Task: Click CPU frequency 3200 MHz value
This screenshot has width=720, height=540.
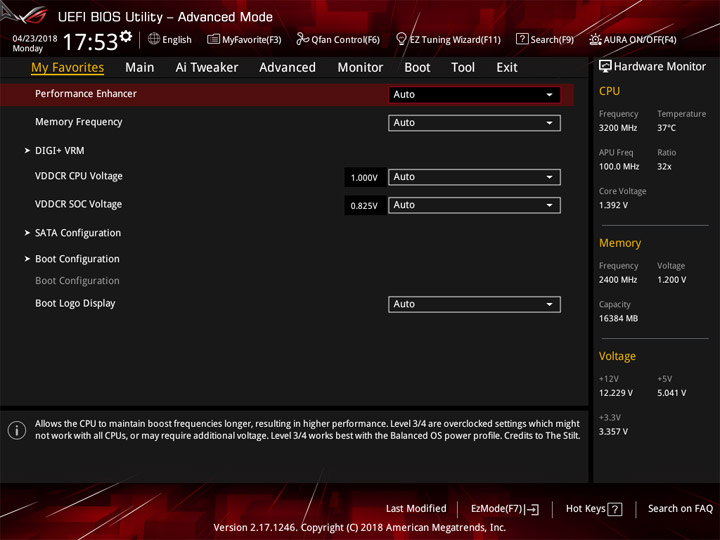Action: 618,128
